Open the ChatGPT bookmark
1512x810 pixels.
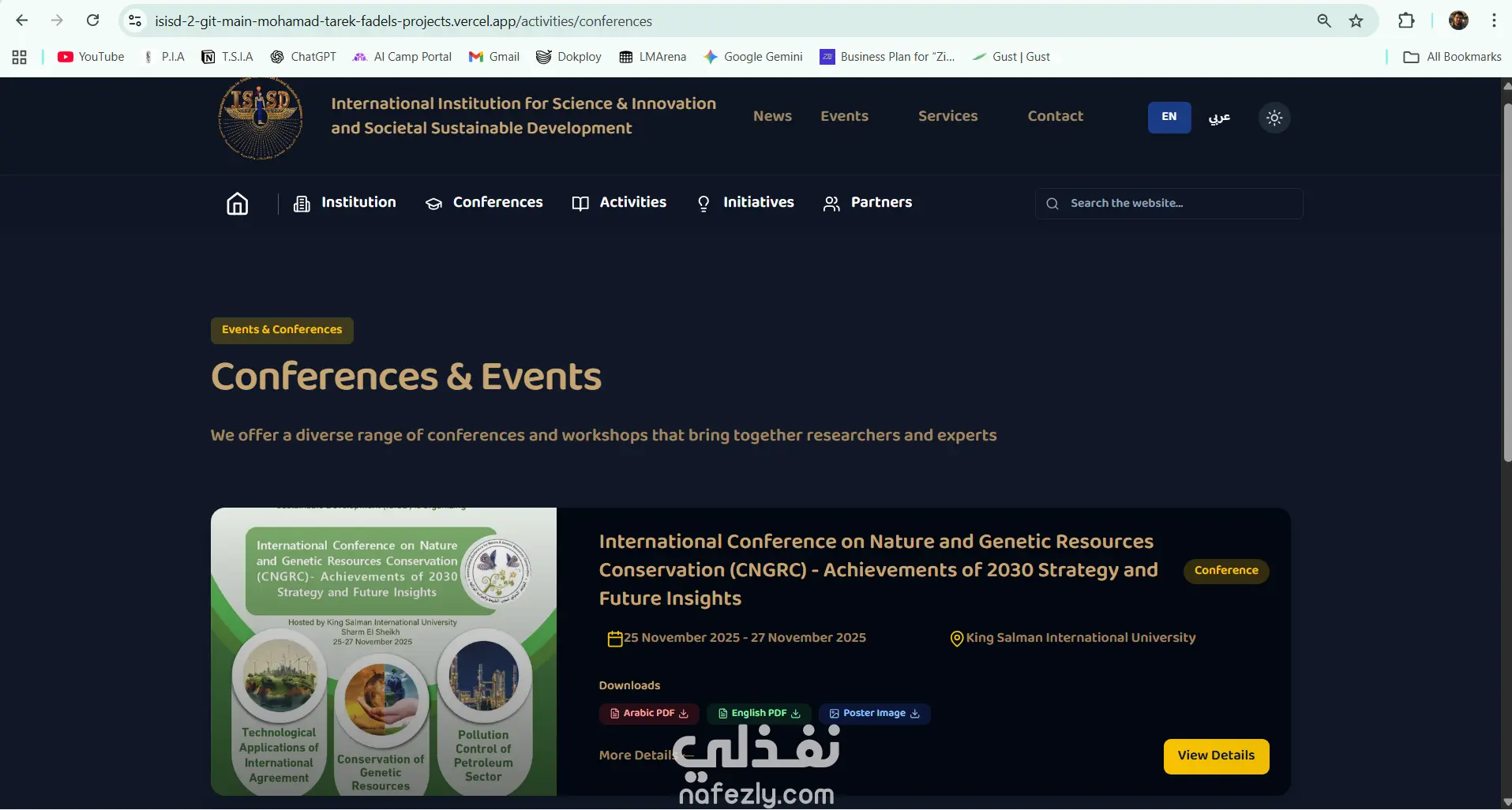click(x=303, y=57)
